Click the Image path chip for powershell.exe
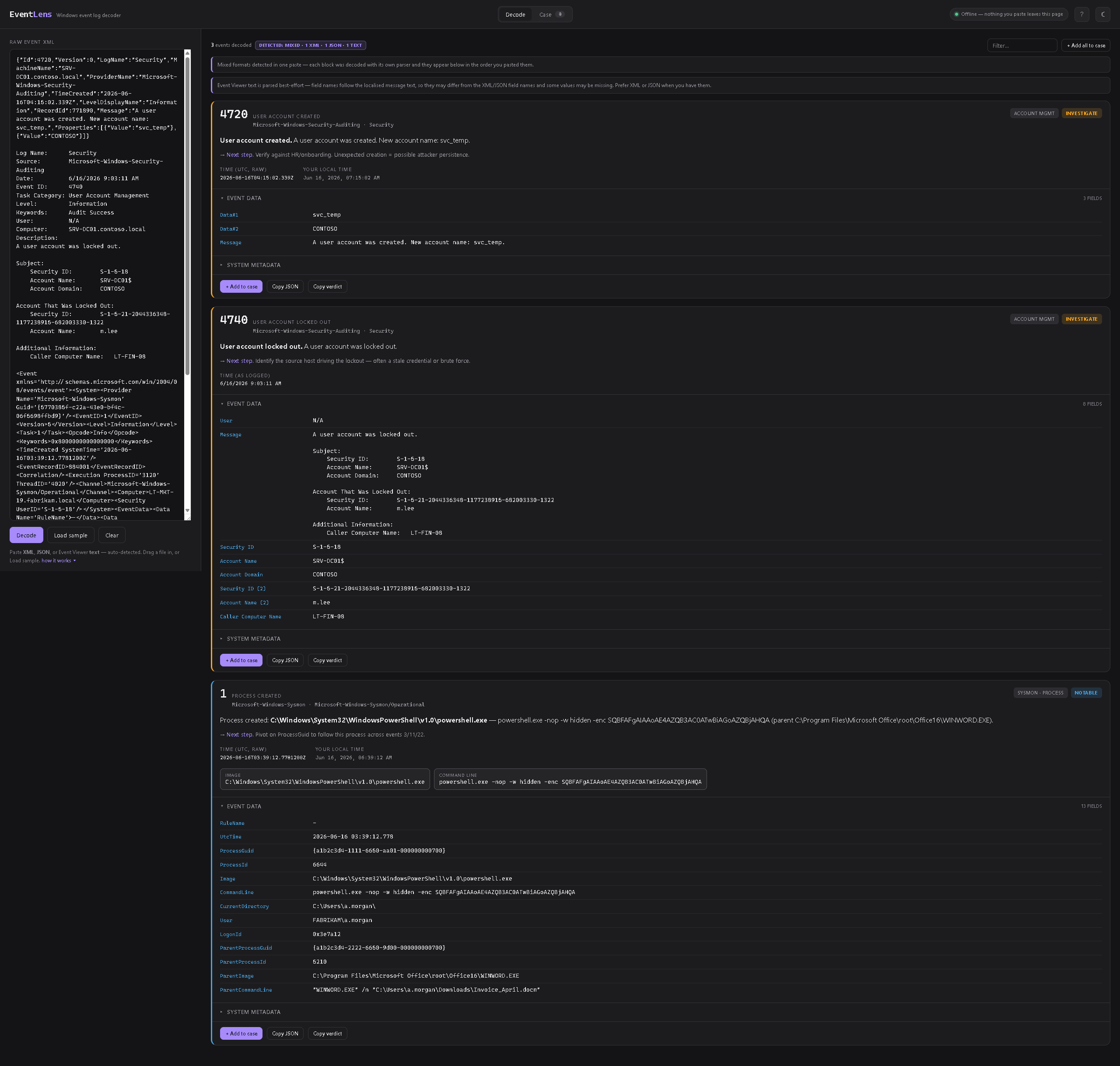This screenshot has height=1066, width=1120. coord(325,779)
